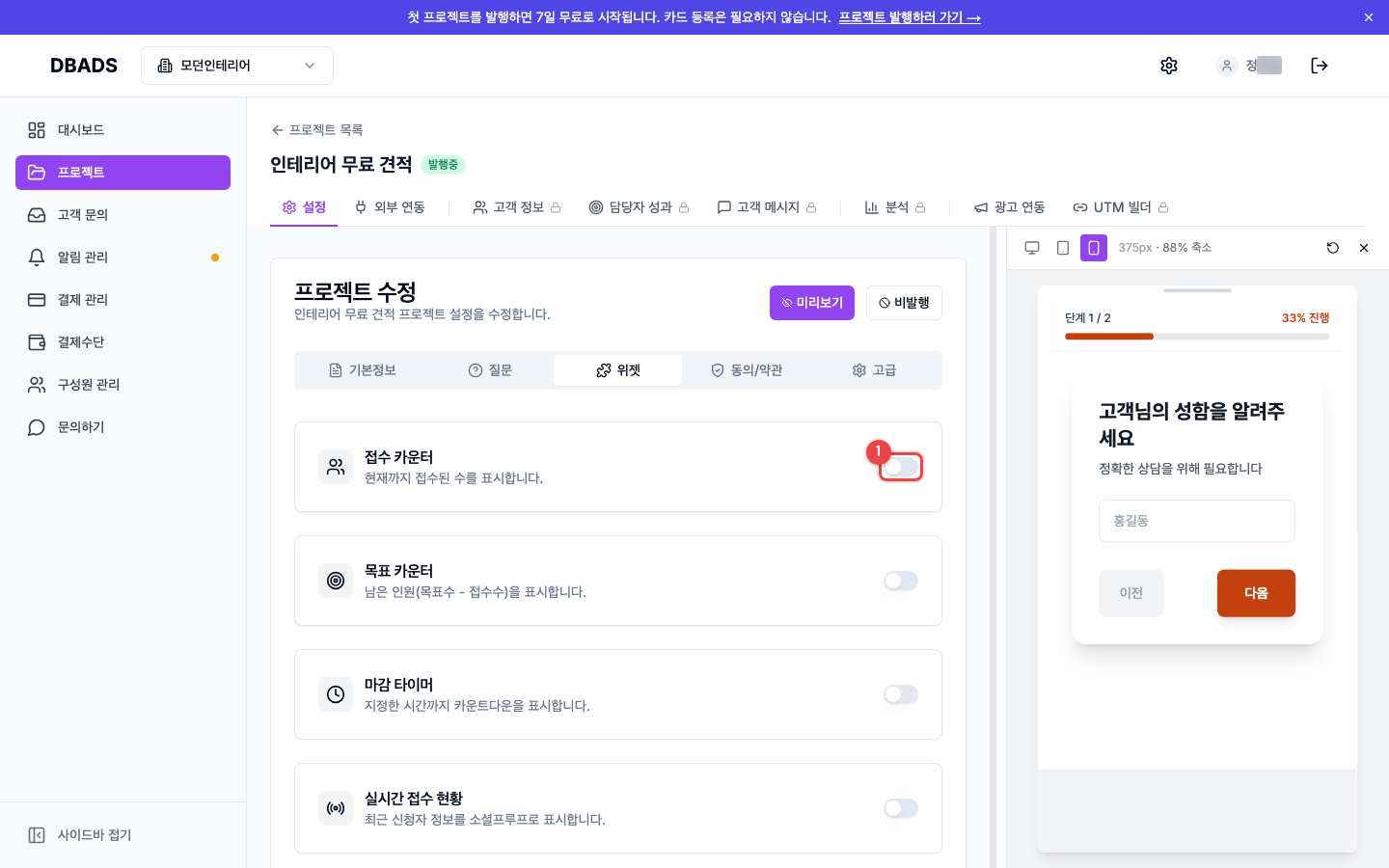Select the 질문 section tab
Viewport: 1389px width, 868px height.
click(490, 370)
